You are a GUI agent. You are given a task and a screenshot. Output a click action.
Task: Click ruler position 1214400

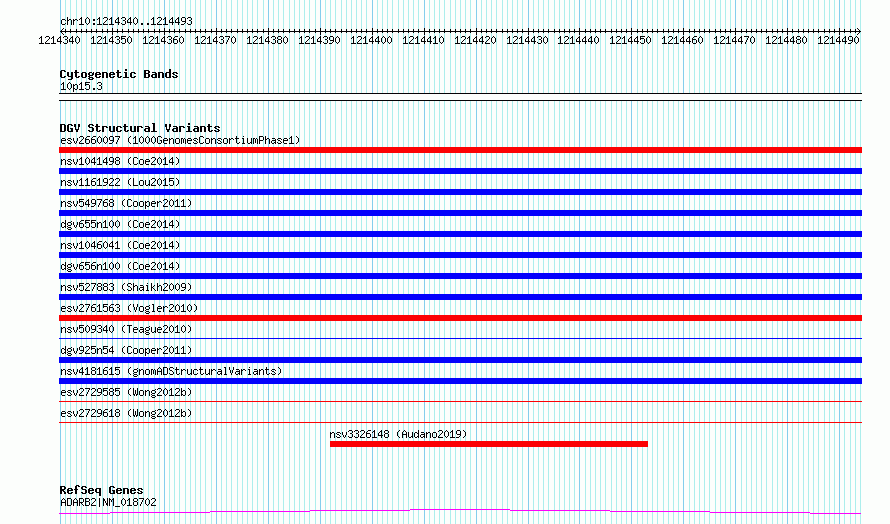click(x=371, y=40)
